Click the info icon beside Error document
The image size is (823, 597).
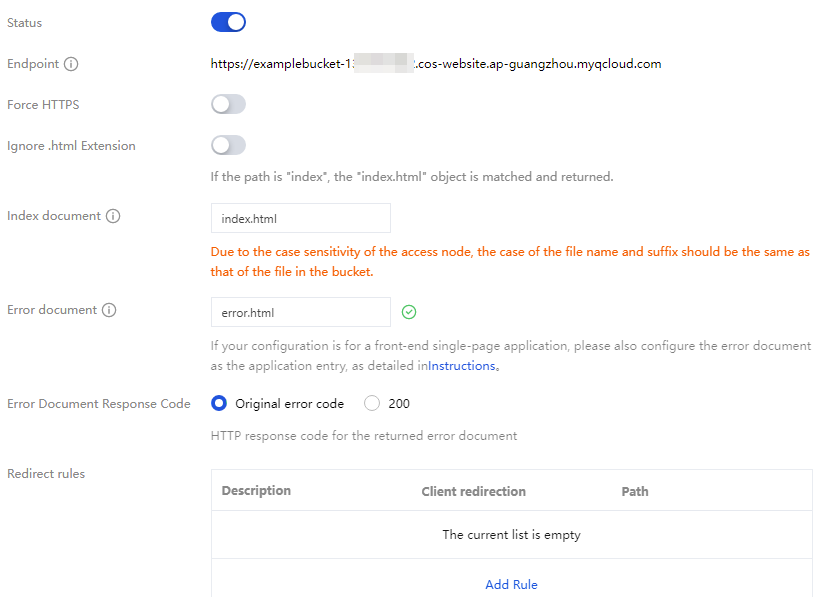[x=109, y=310]
